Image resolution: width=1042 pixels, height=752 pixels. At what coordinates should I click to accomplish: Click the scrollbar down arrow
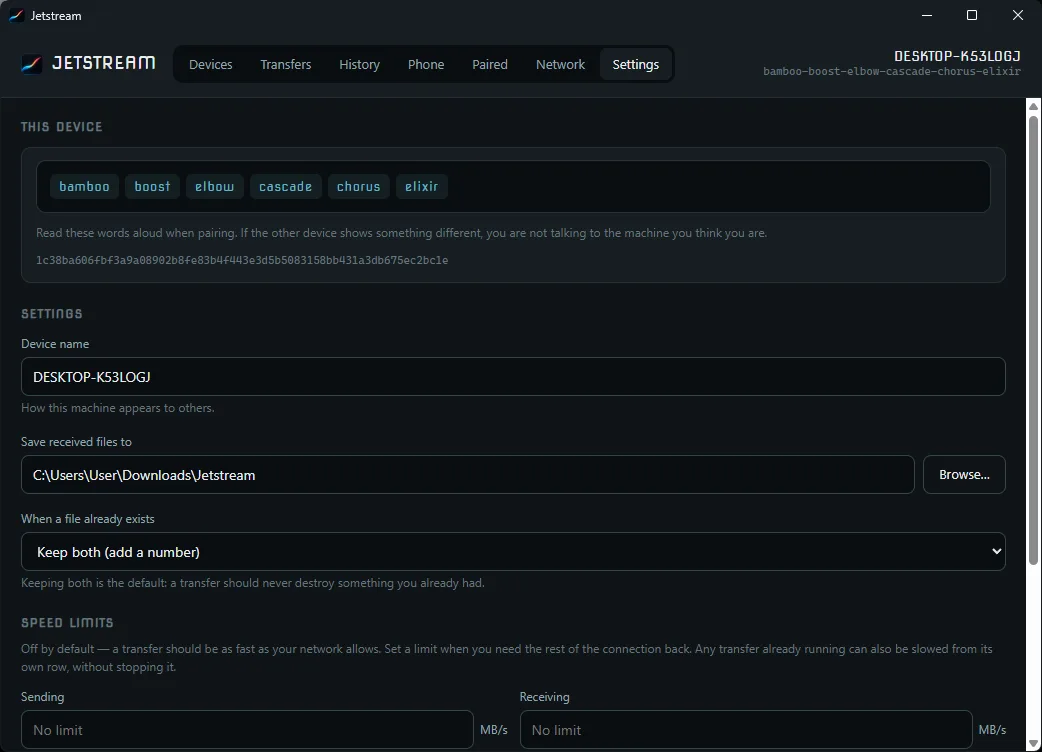[x=1033, y=744]
